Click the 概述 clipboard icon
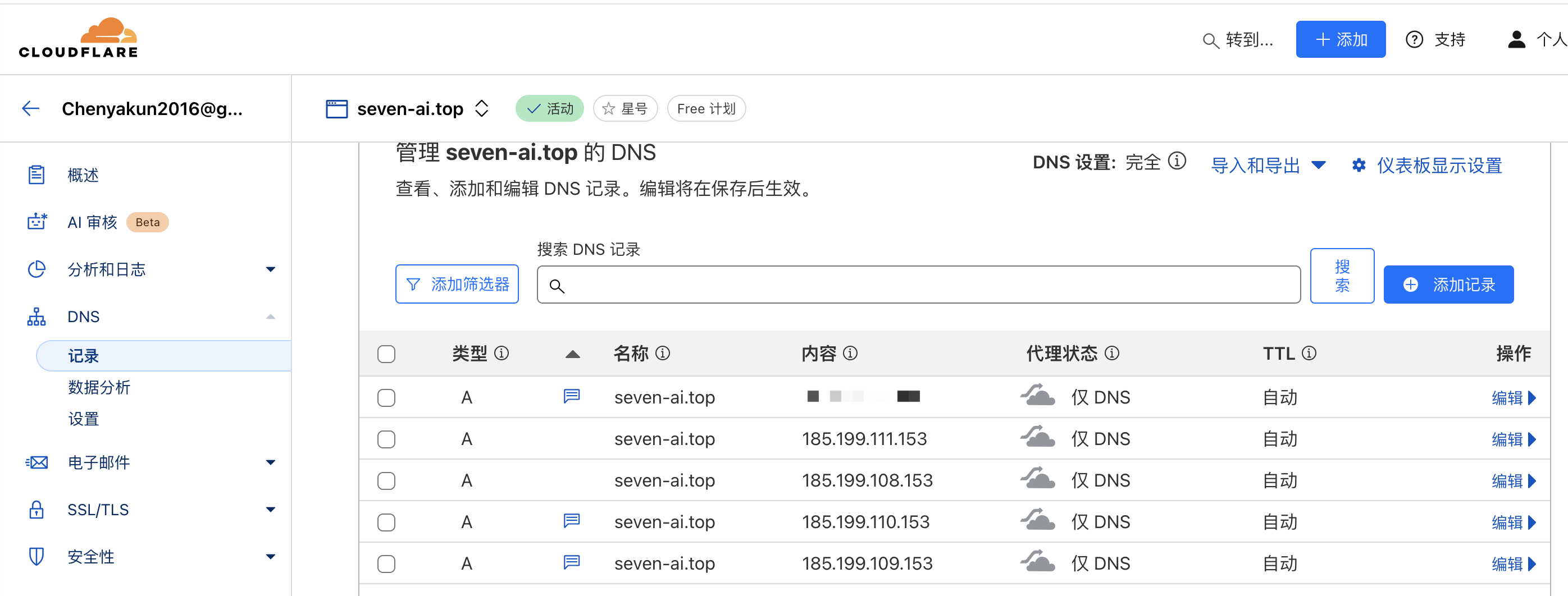This screenshot has height=596, width=1568. 37,175
